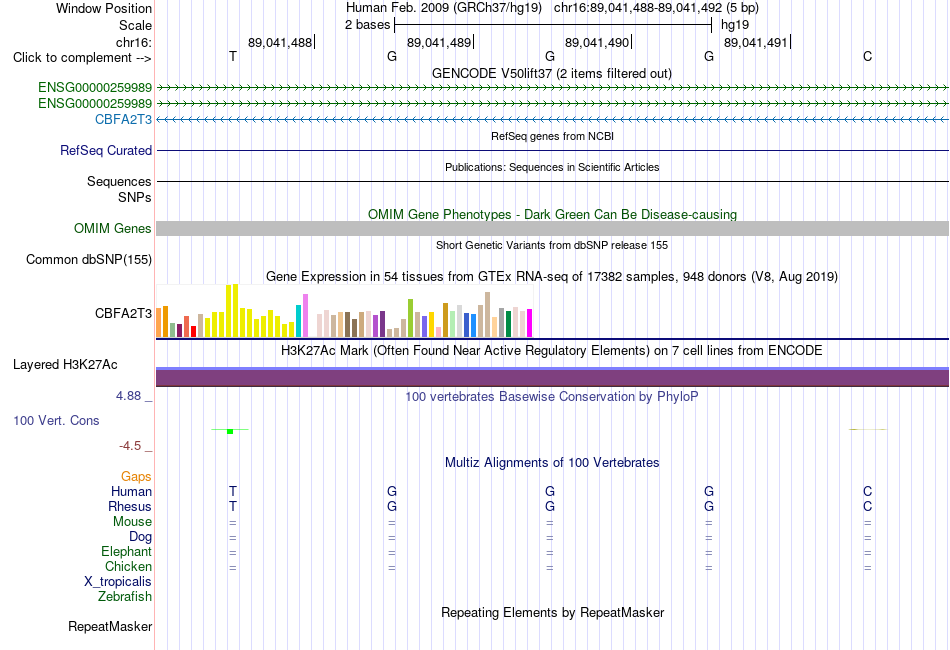Click base C in the sequence row
950x650 pixels.
coord(868,56)
